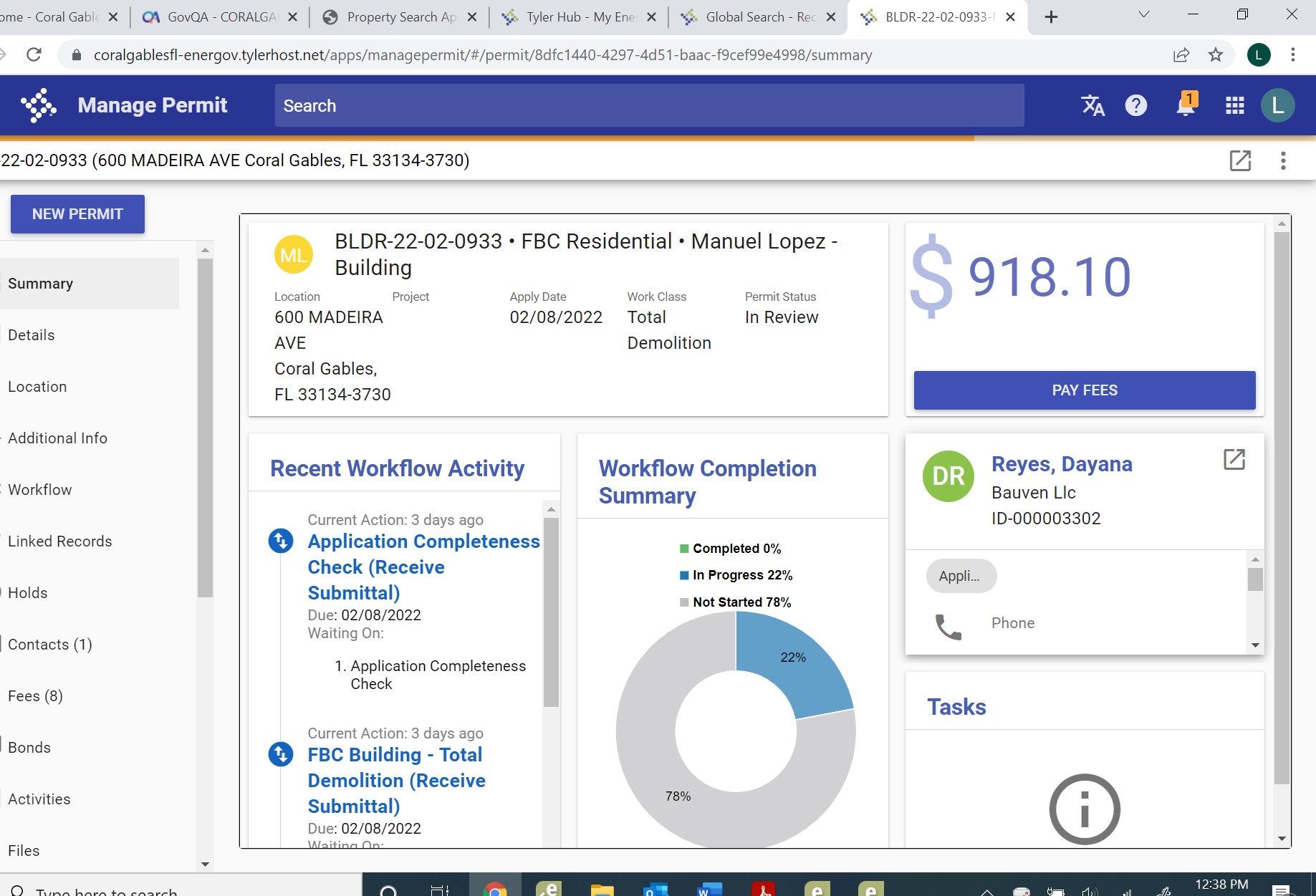
Task: Open the help question mark icon
Action: (x=1135, y=105)
